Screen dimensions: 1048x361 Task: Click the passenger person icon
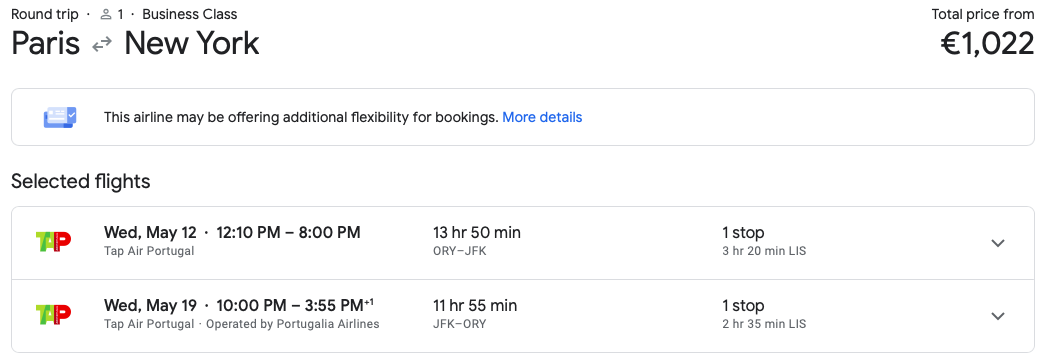[x=106, y=14]
